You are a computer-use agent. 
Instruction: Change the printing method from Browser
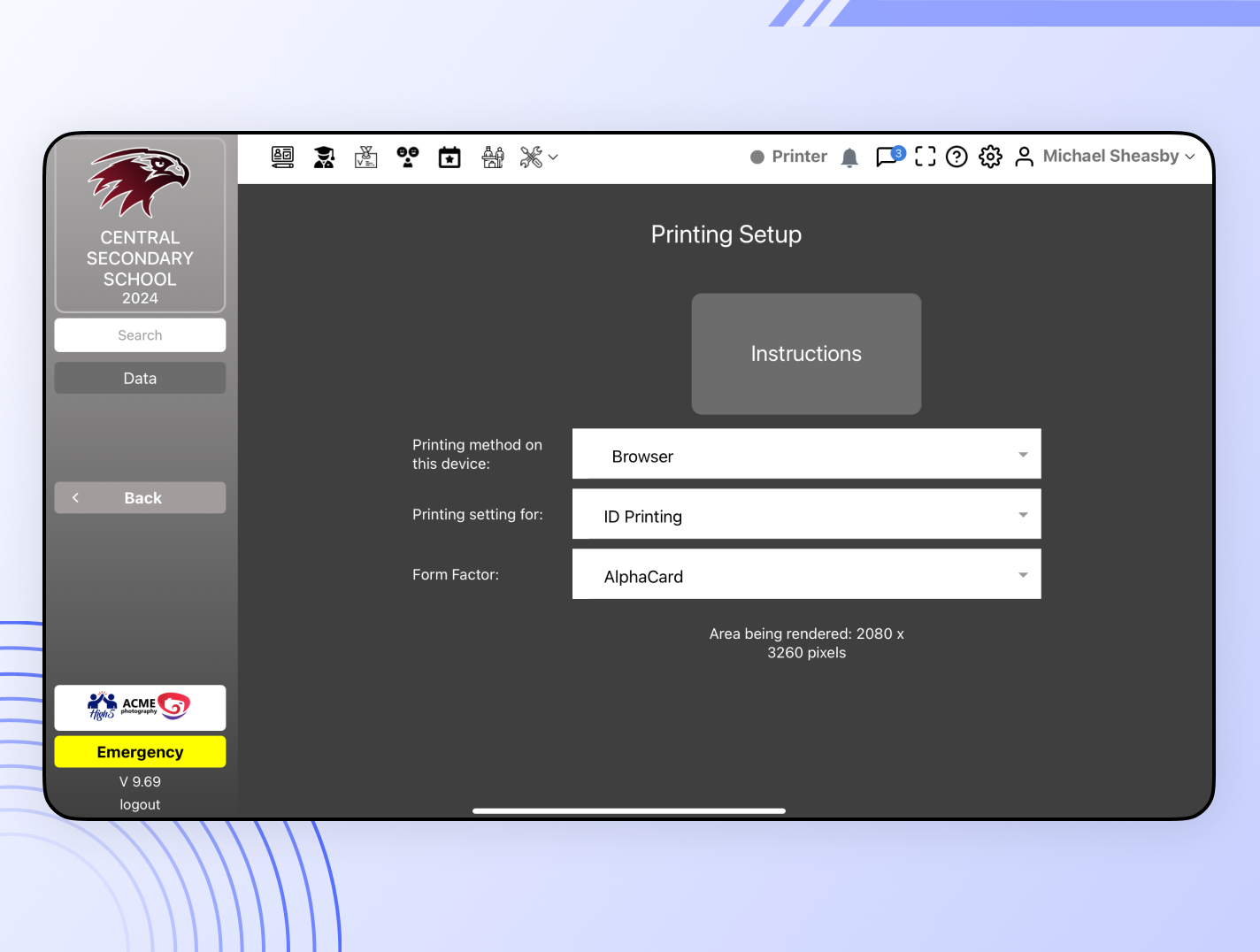pyautogui.click(x=806, y=454)
